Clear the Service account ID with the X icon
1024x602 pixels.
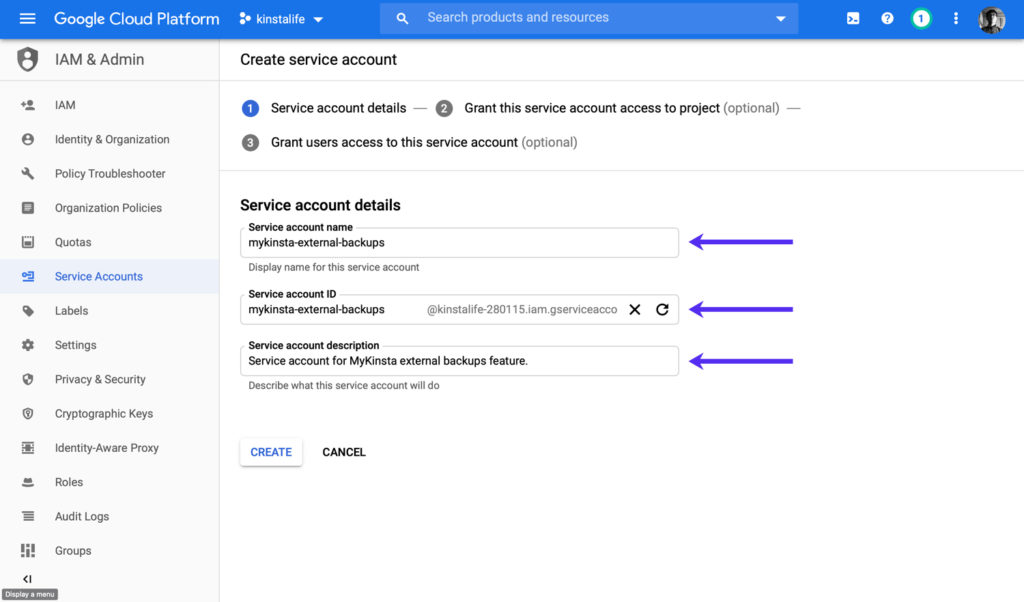click(x=635, y=310)
